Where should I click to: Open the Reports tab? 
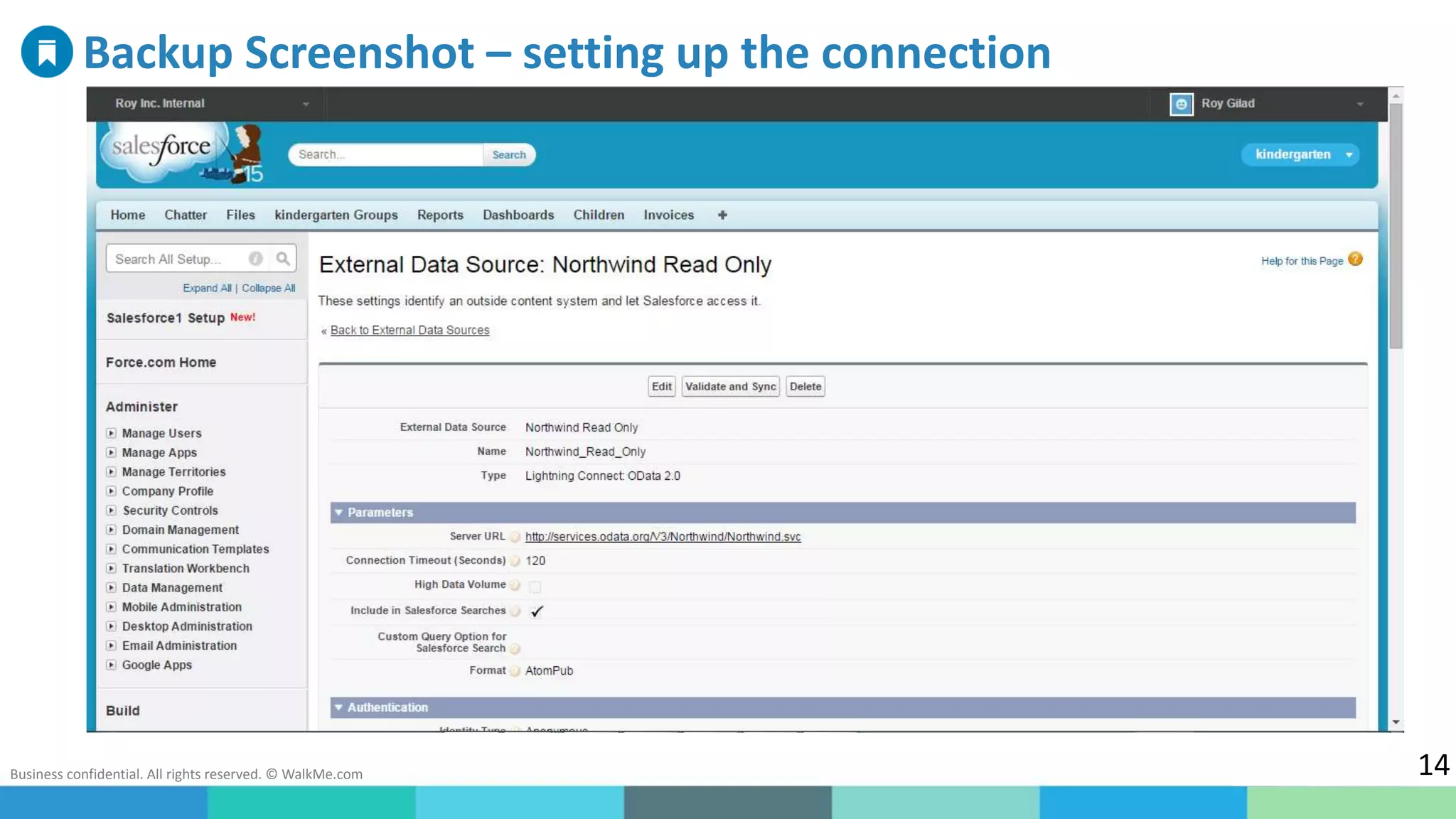coord(440,215)
